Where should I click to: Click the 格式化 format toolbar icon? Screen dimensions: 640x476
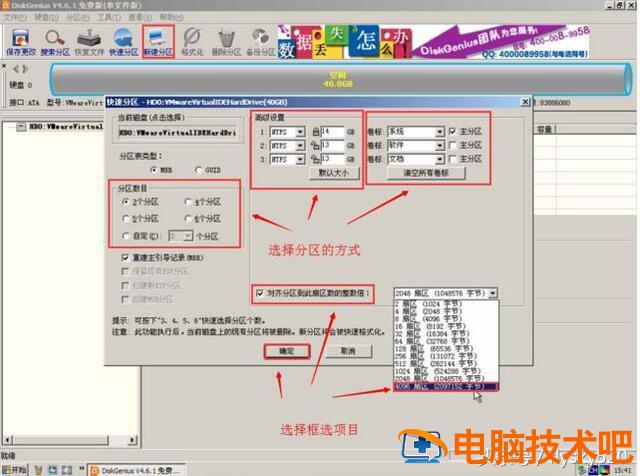point(192,42)
